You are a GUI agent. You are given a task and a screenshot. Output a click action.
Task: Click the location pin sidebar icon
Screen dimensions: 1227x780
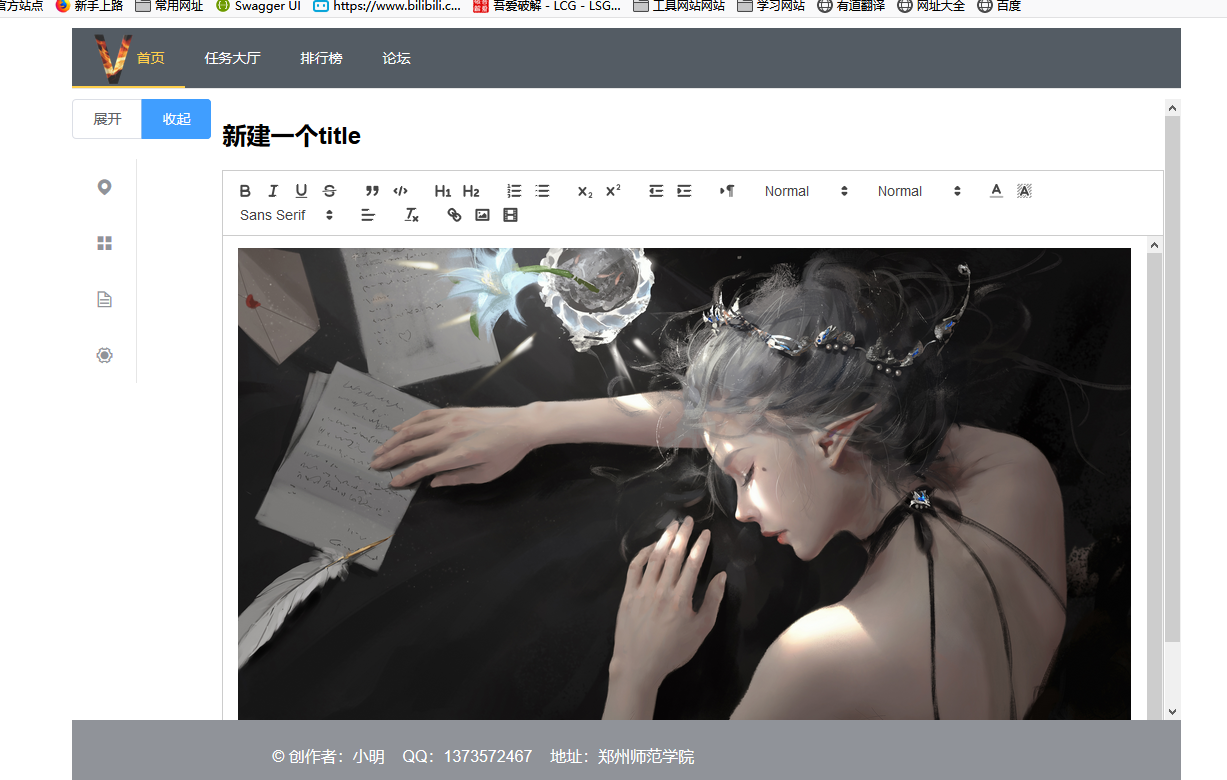coord(104,187)
